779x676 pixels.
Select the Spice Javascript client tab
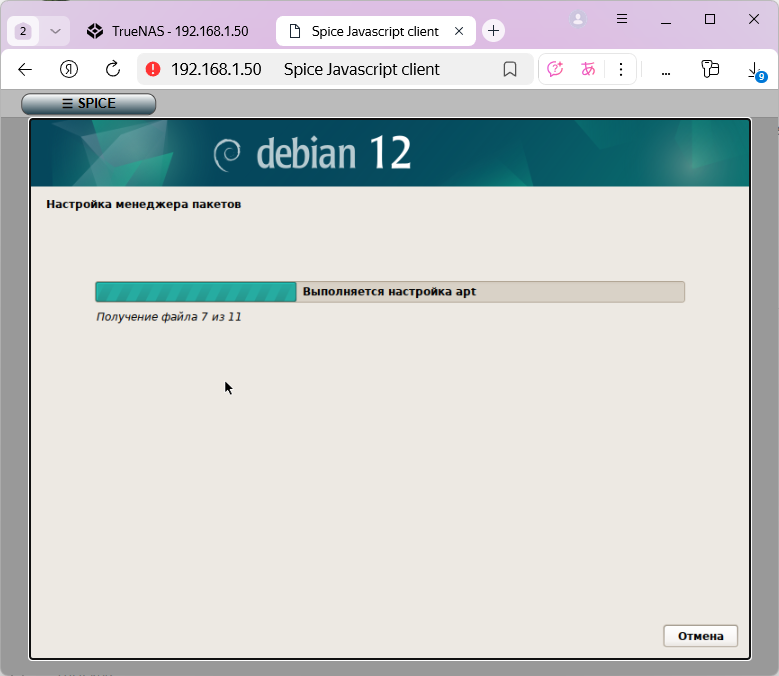click(375, 31)
